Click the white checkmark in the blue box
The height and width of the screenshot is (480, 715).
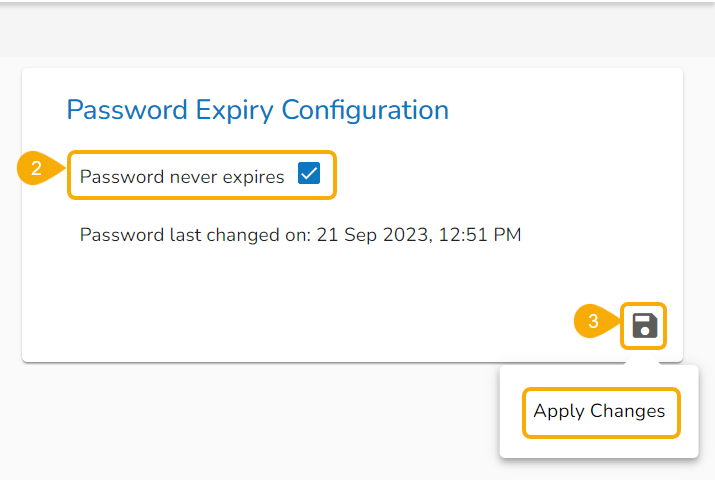pyautogui.click(x=309, y=175)
